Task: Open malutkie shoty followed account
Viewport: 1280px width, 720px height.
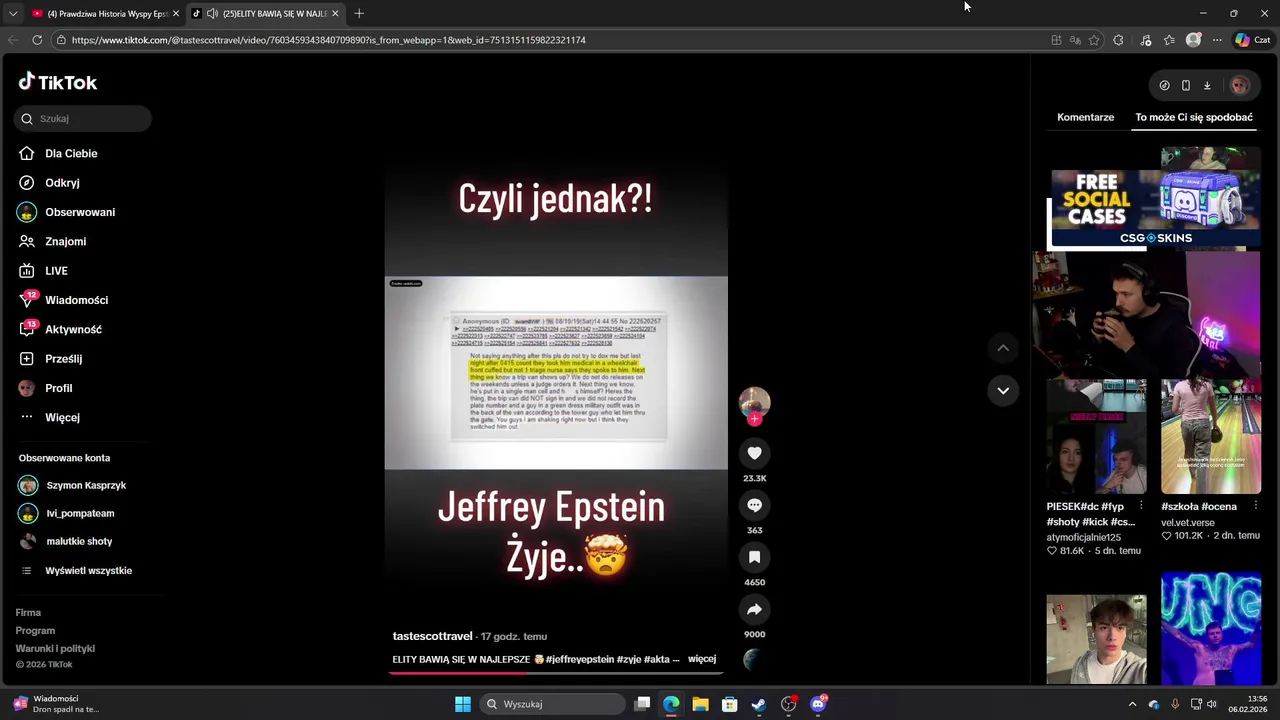Action: coord(65,541)
